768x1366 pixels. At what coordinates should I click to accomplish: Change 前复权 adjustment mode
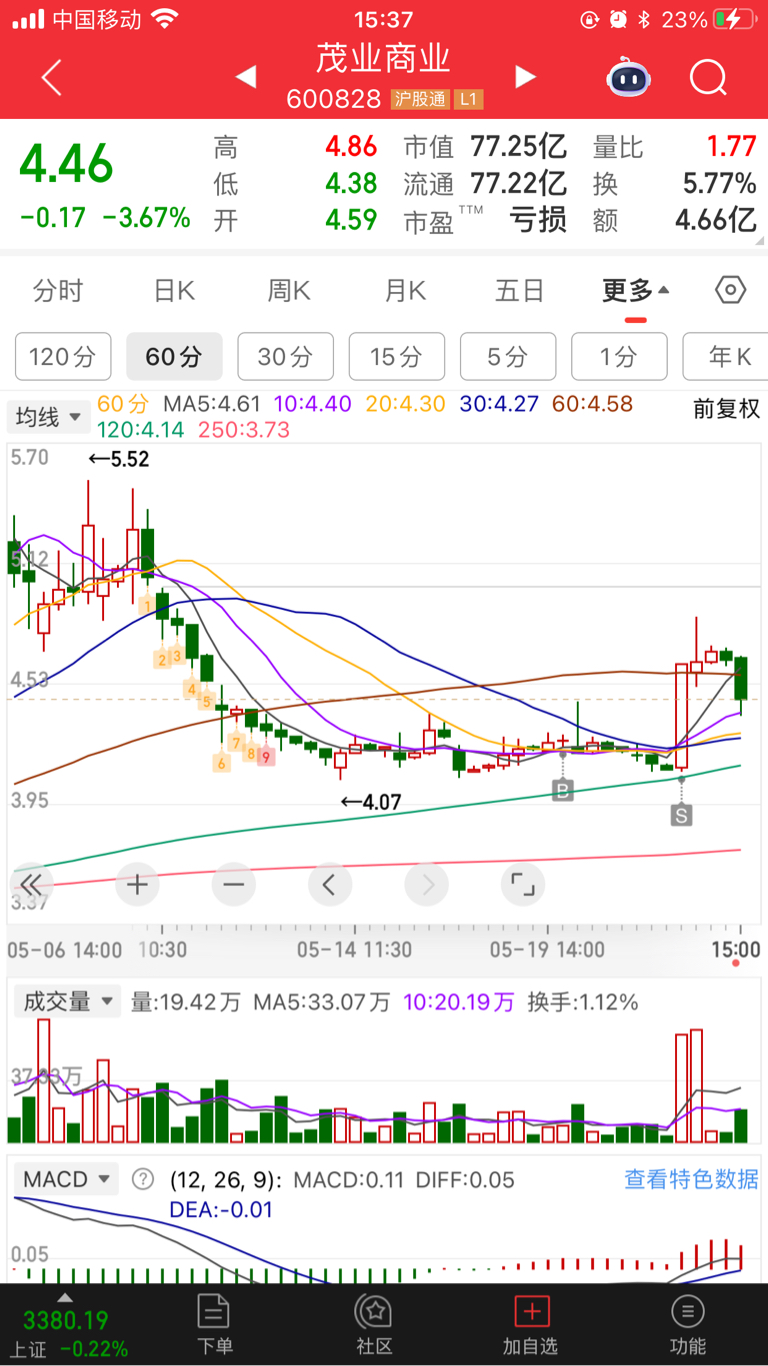(727, 408)
